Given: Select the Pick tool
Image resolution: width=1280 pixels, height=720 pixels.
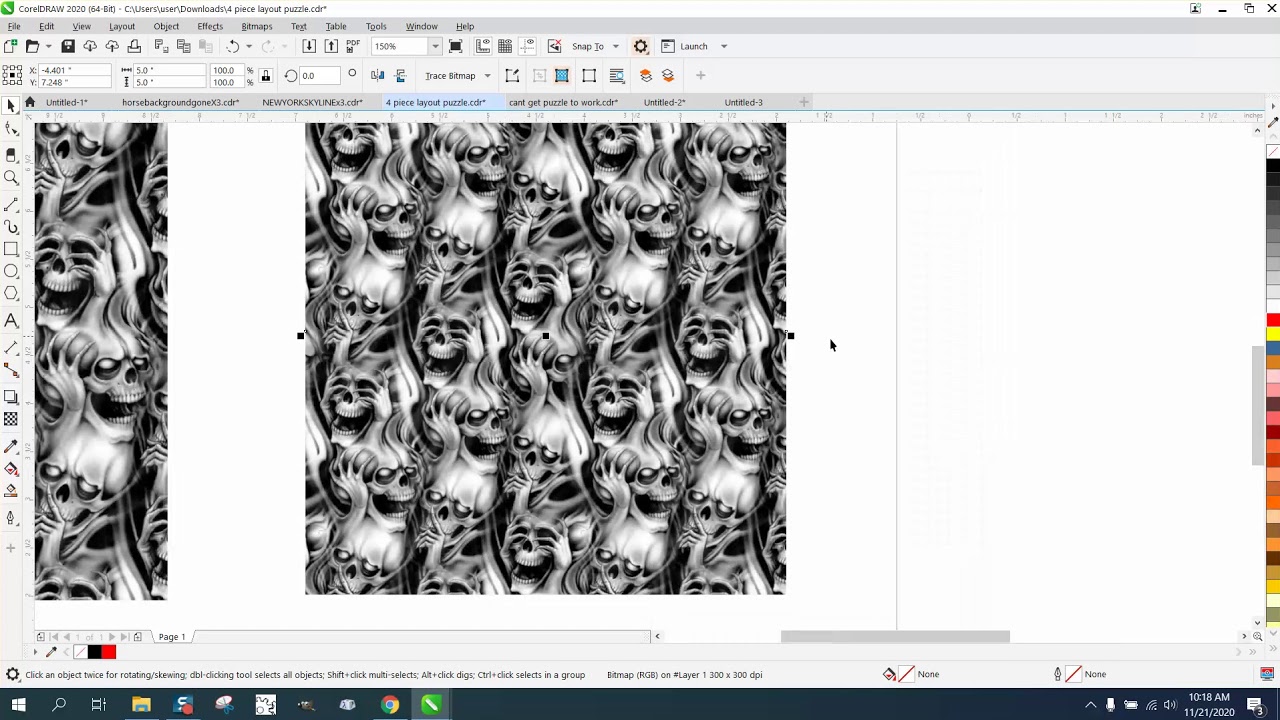Looking at the screenshot, I should coord(11,106).
